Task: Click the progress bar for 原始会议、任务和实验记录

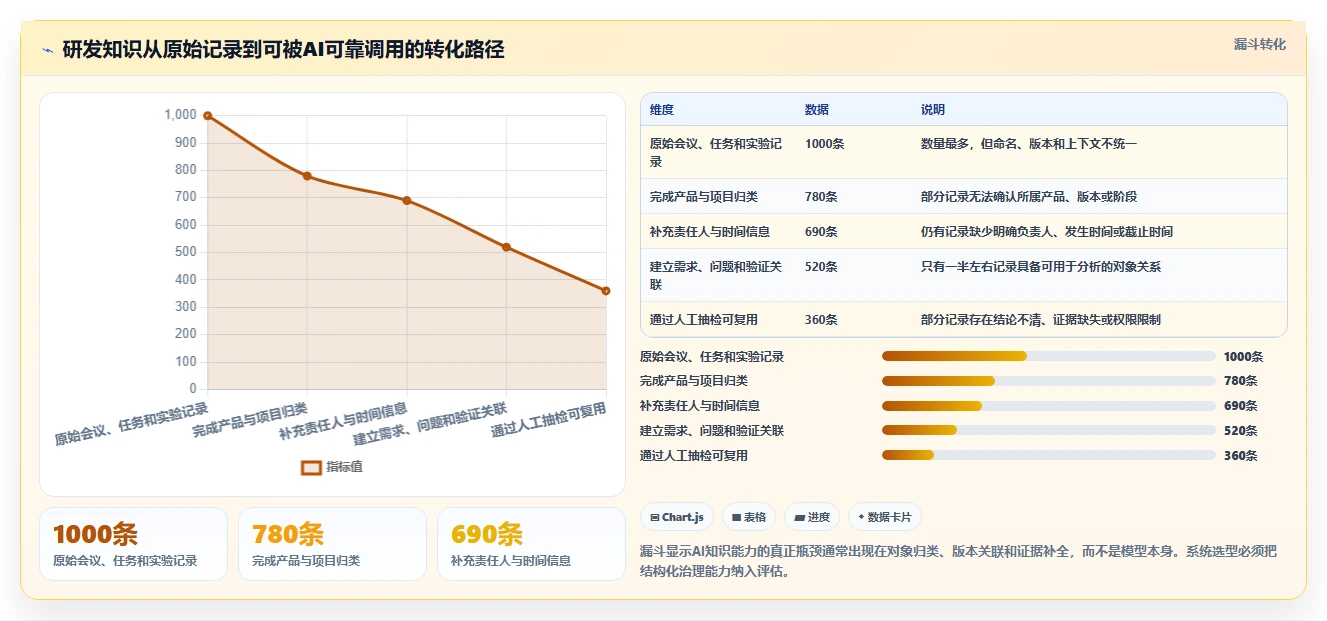Action: click(x=1049, y=356)
